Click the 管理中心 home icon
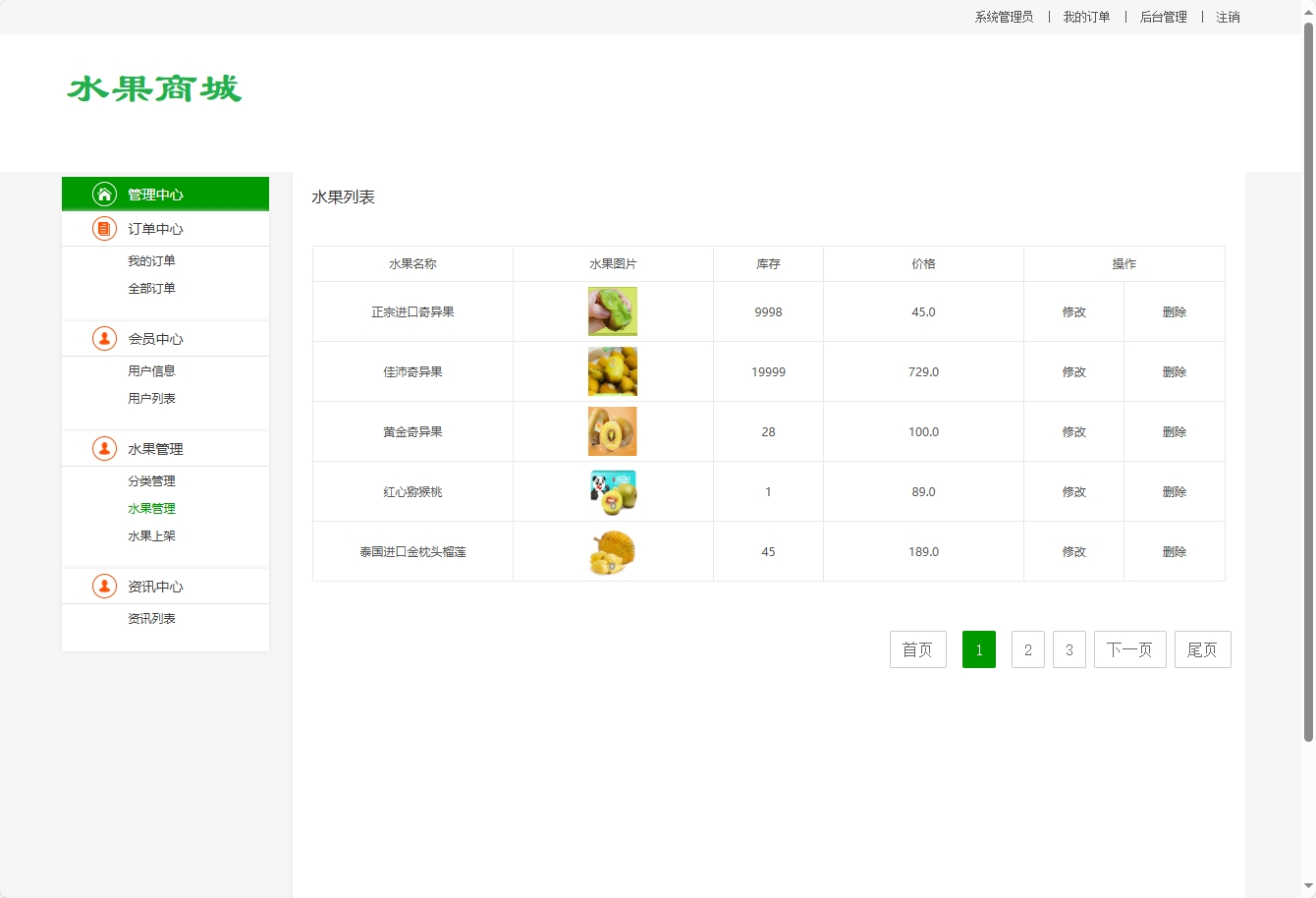This screenshot has width=1316, height=898. coord(104,194)
